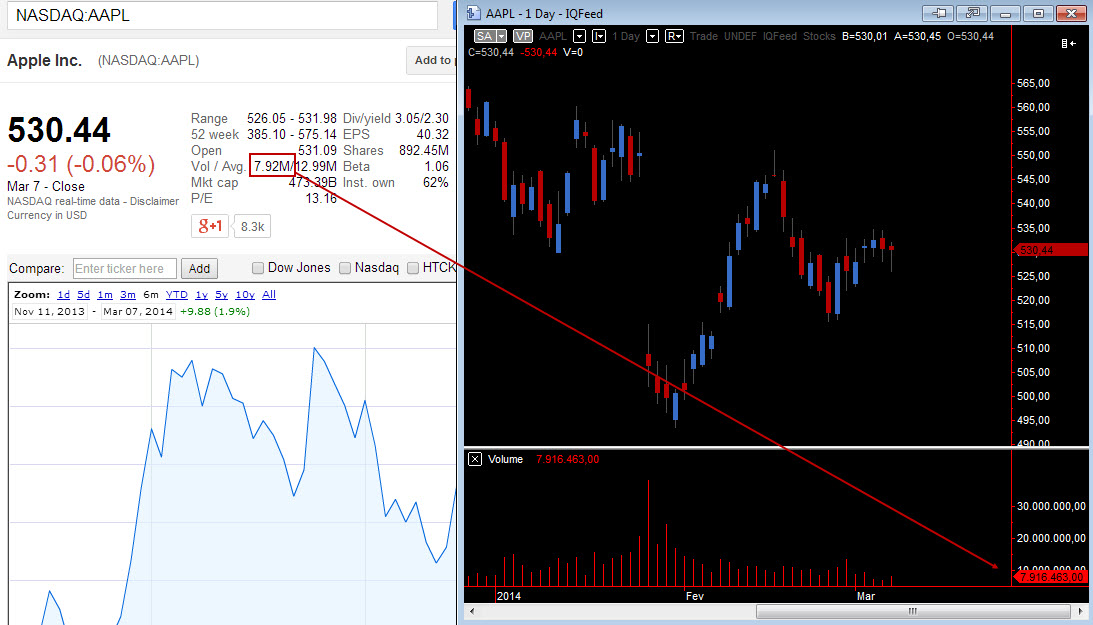
Task: Set chart zoom to 5d
Action: (84, 295)
